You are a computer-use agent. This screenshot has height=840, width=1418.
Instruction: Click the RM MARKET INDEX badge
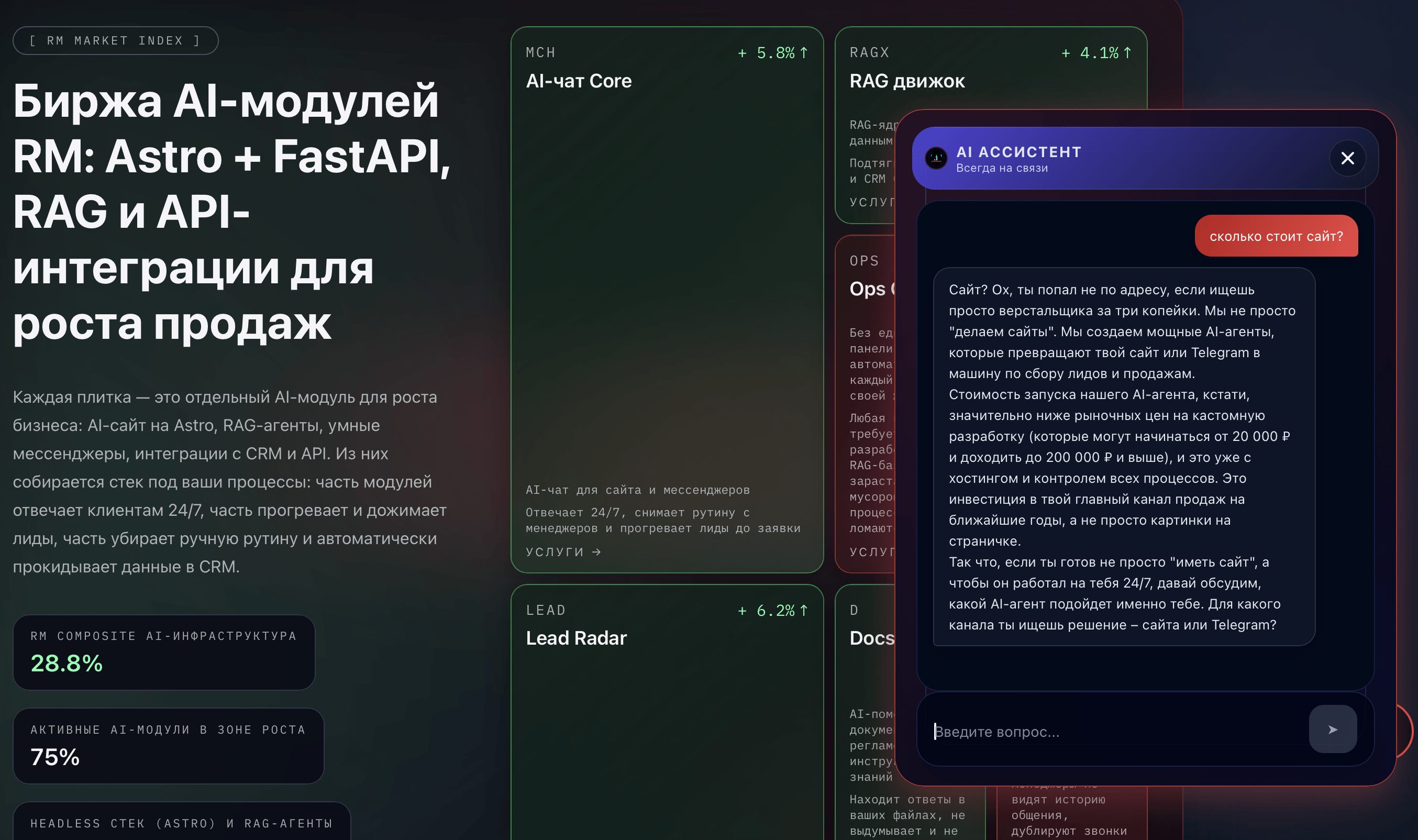point(115,41)
